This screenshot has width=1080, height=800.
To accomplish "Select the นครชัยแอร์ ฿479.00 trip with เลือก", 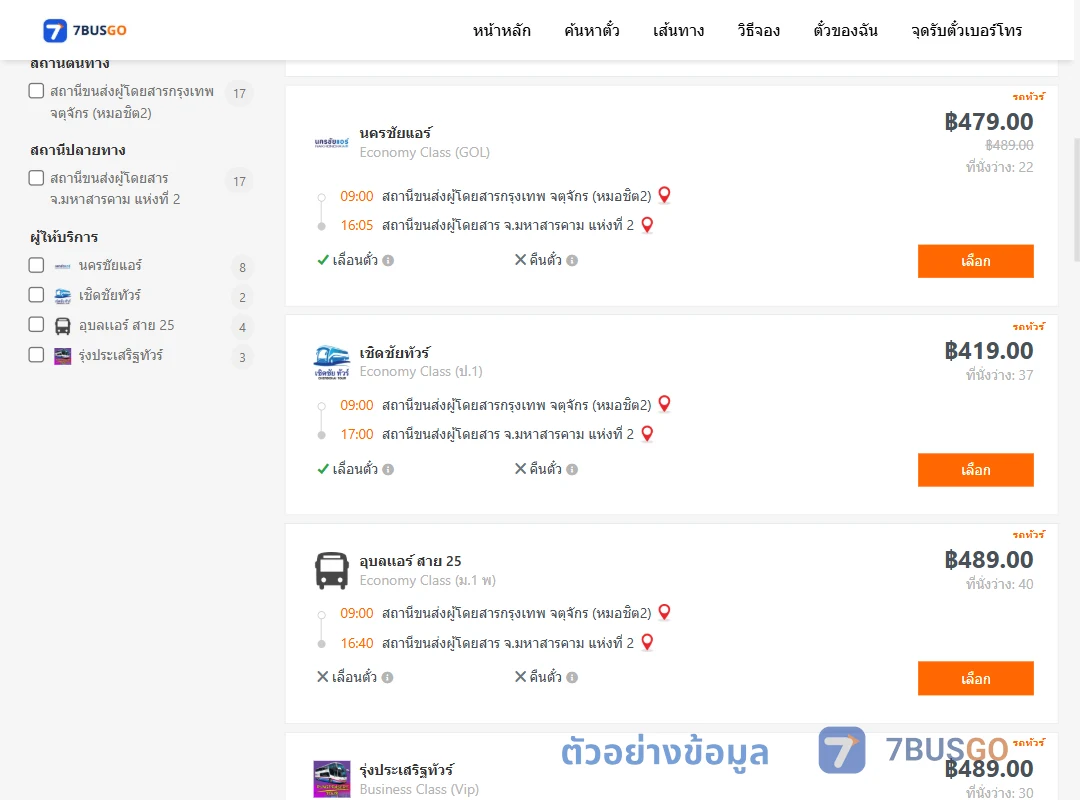I will 975,261.
